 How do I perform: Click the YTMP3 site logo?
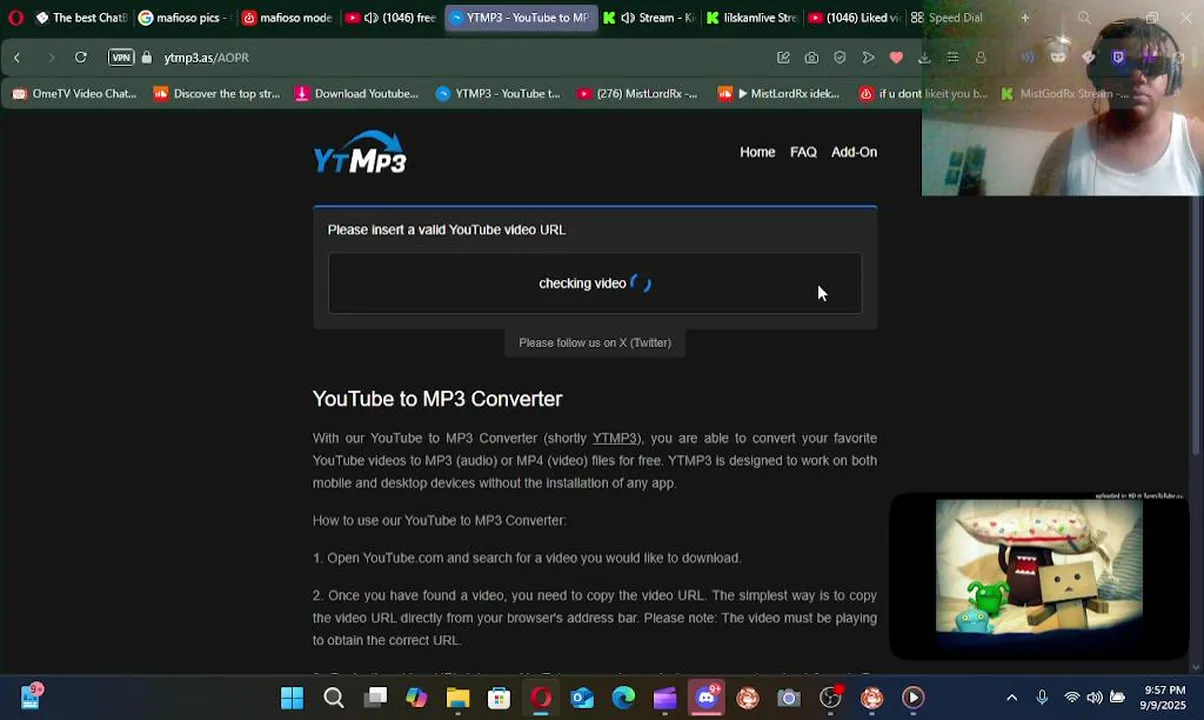[360, 153]
